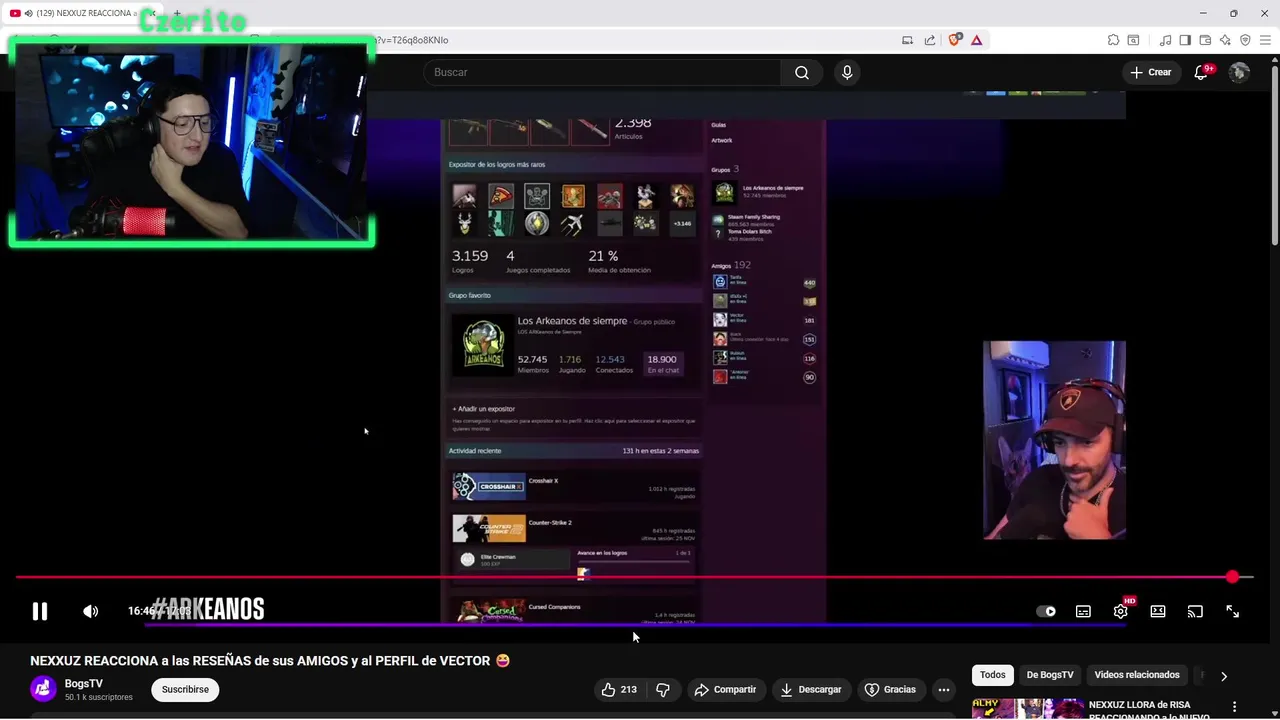The height and width of the screenshot is (720, 1280).
Task: Click Brave Shields lion icon
Action: (x=954, y=40)
